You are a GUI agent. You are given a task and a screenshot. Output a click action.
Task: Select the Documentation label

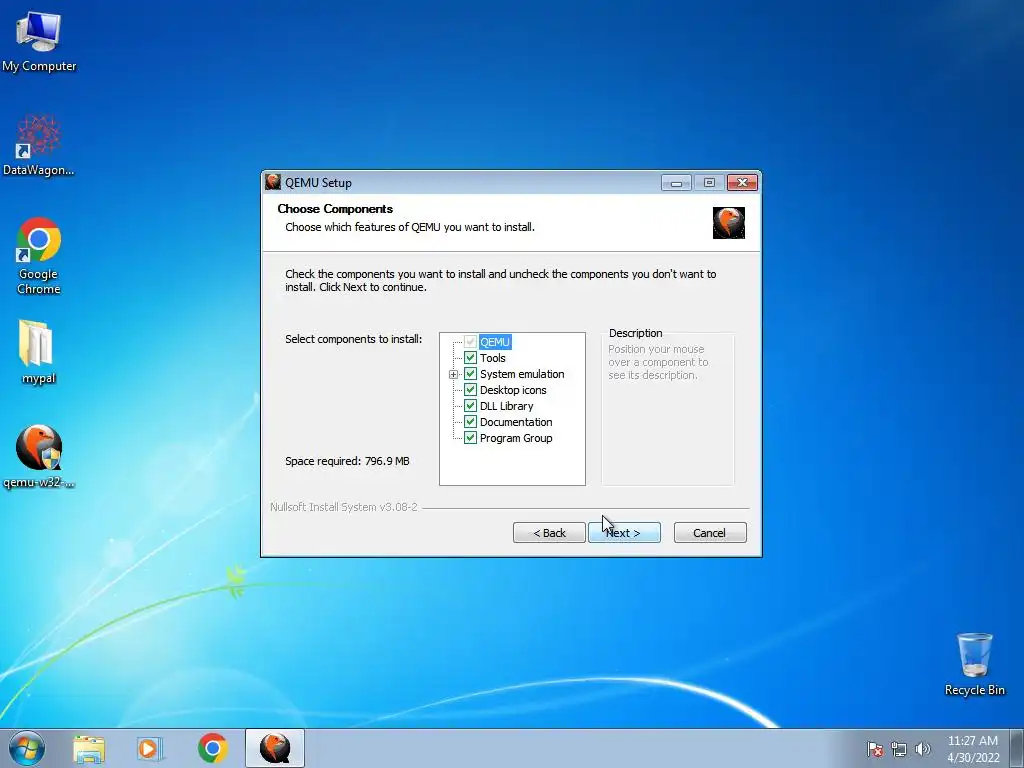pos(516,422)
